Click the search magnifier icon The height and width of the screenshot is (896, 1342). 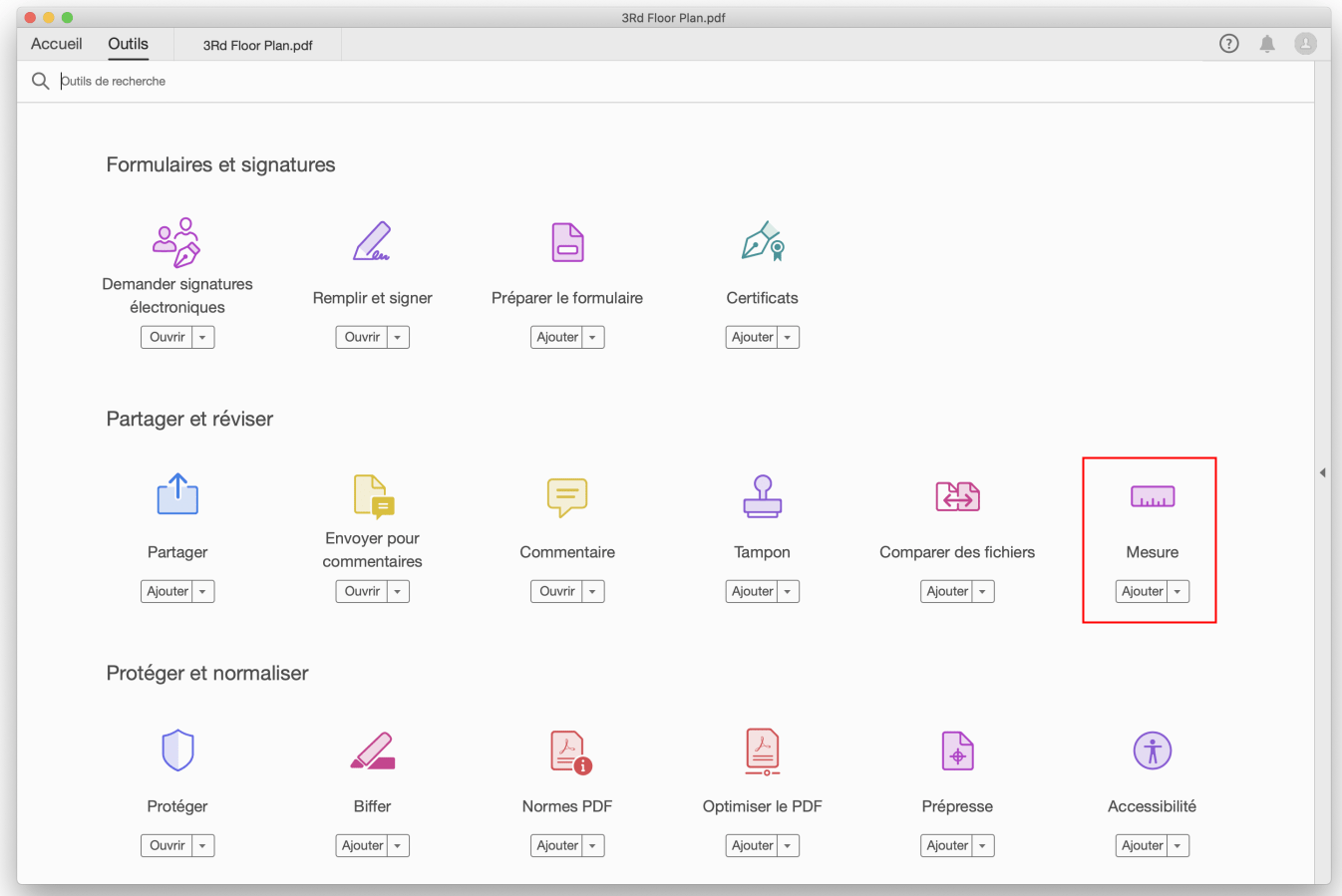[x=40, y=81]
